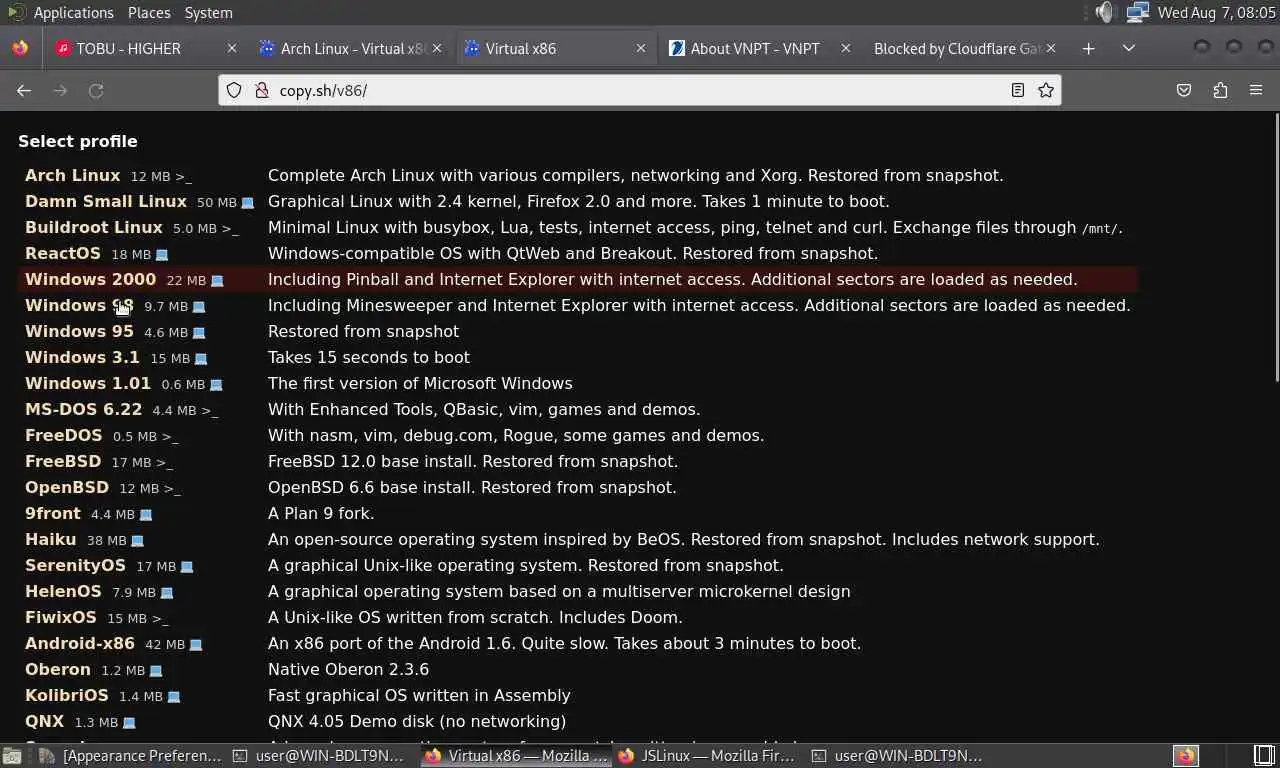
Task: Click the network connection tray icon
Action: [x=1137, y=13]
